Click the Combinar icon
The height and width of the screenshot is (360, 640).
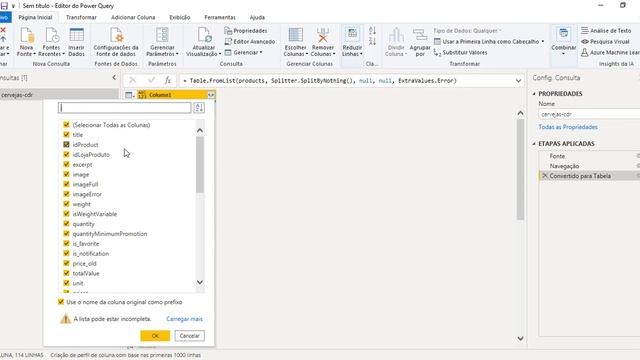564,34
